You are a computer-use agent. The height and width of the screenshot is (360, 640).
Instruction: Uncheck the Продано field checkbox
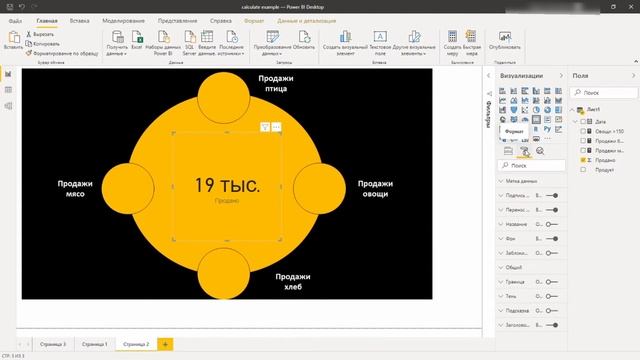583,160
